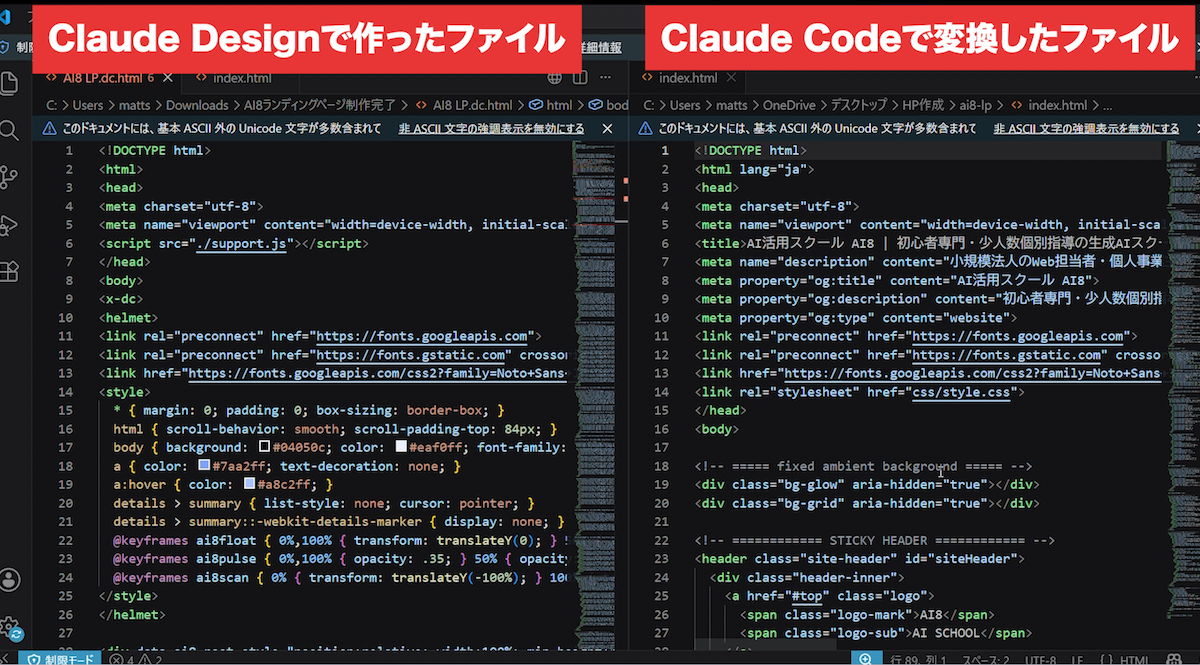Click the </helmet> tag in left editor
Screen dimensions: 1200x665
131,615
